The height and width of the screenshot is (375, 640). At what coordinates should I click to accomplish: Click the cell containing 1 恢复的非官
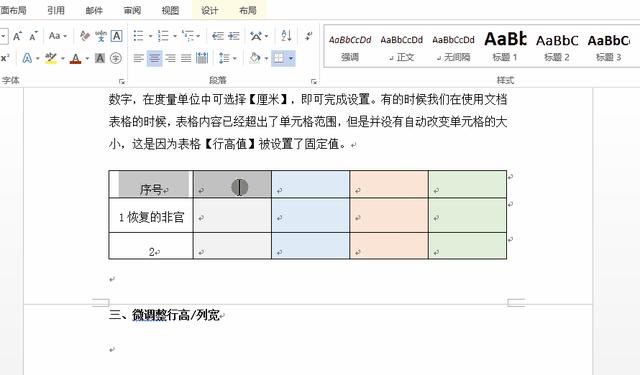pos(151,216)
